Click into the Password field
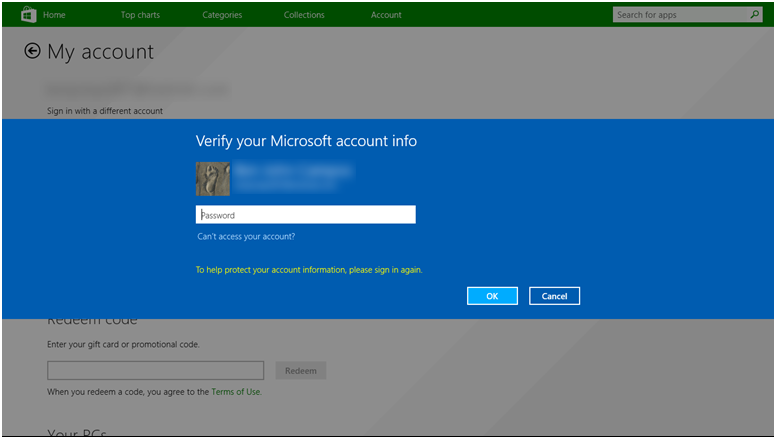The image size is (776, 439). 305,215
